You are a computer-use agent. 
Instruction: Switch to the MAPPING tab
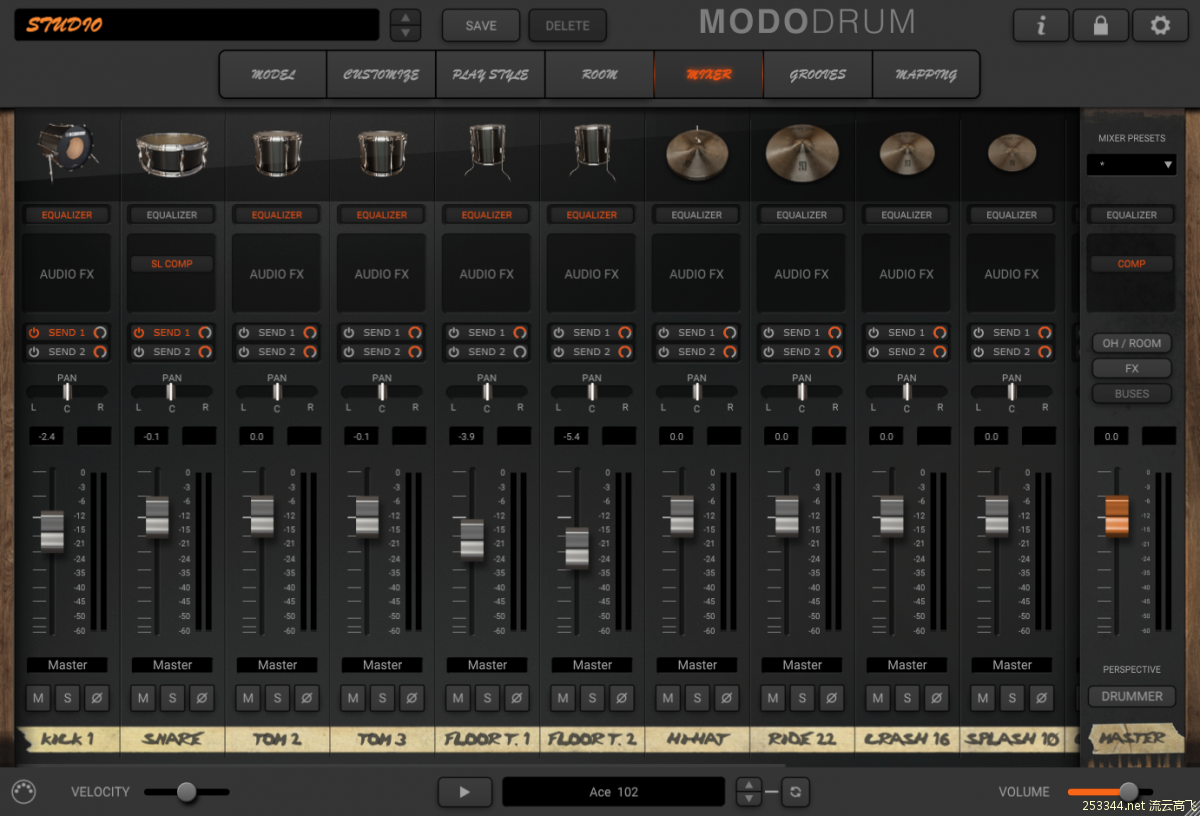926,74
